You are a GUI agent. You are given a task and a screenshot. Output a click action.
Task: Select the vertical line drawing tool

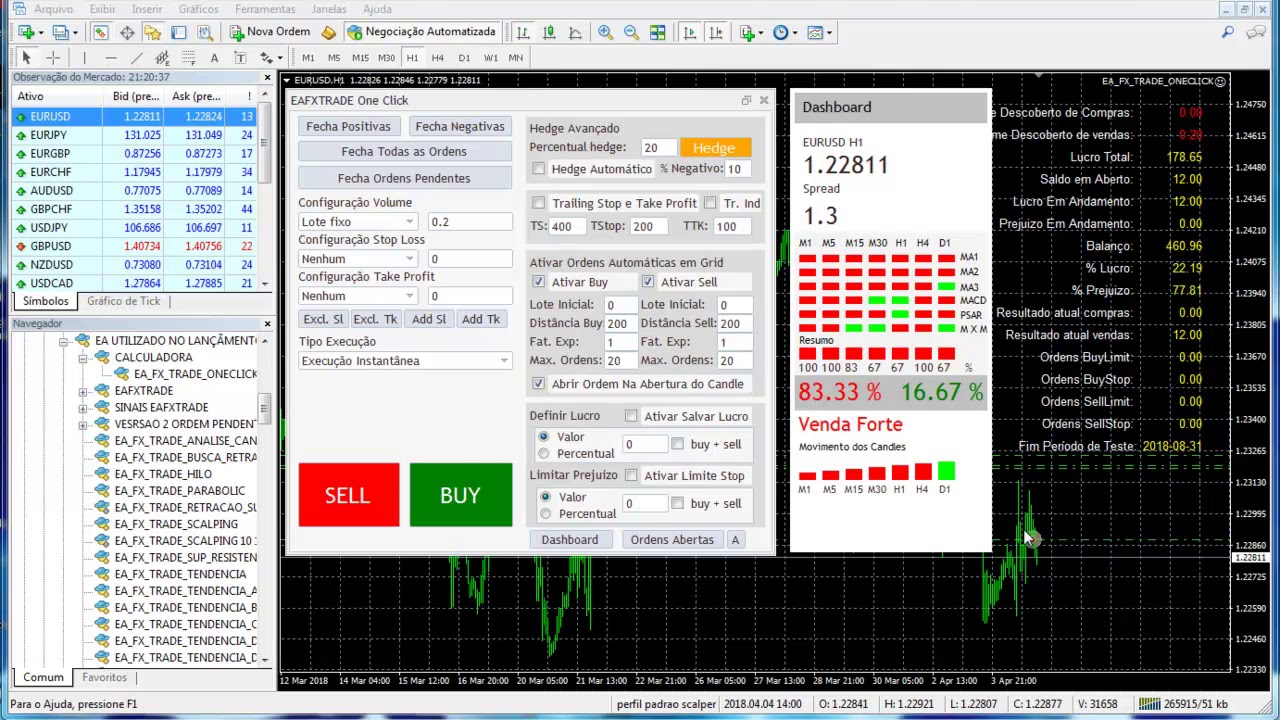coord(85,57)
